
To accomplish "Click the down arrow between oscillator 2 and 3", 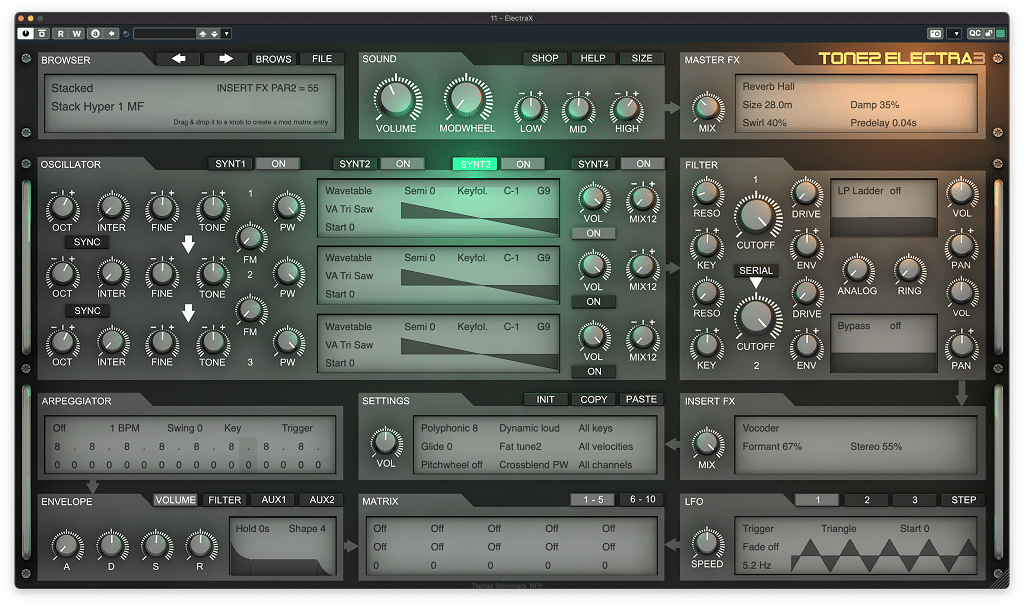I will [188, 313].
